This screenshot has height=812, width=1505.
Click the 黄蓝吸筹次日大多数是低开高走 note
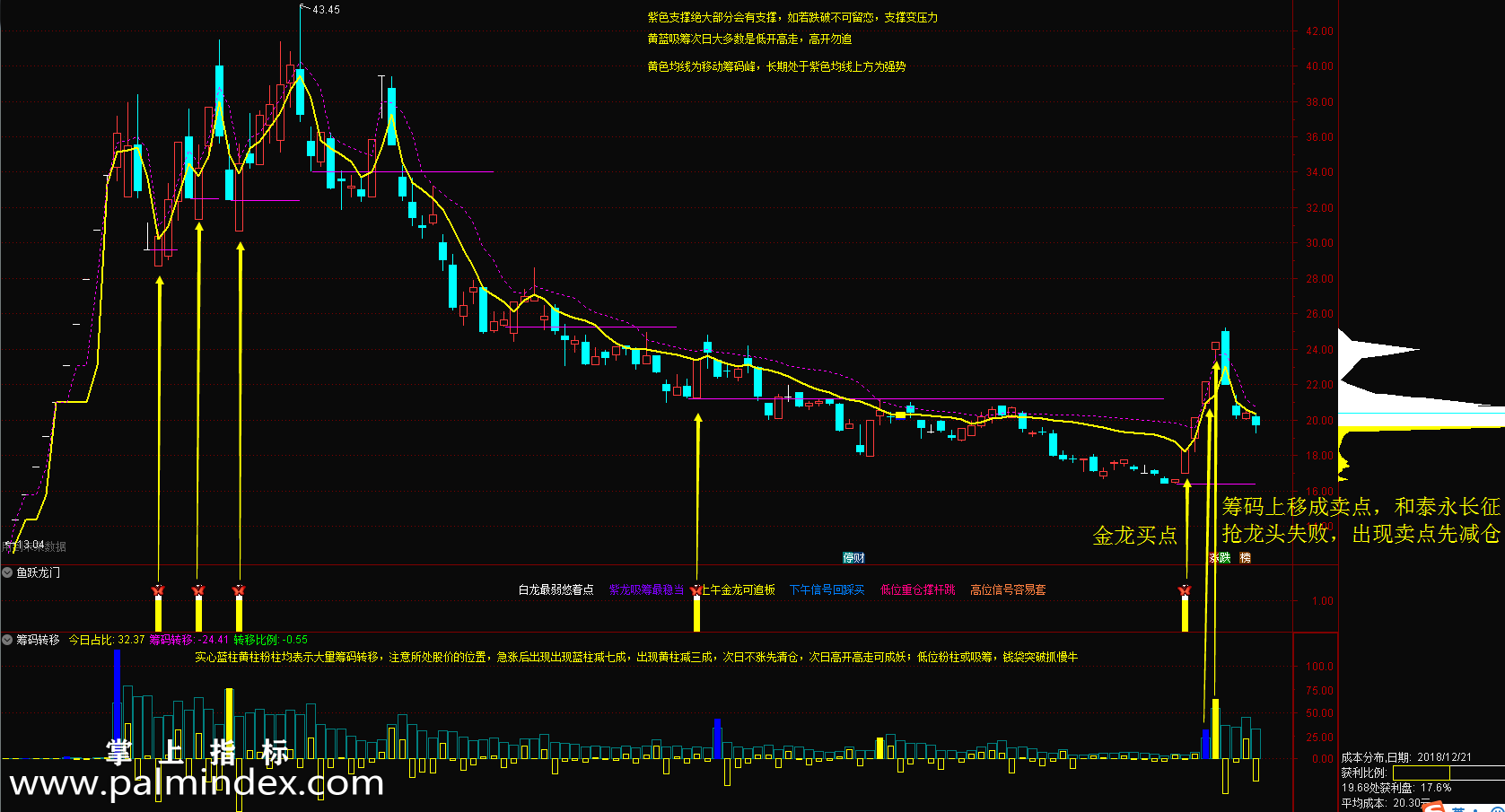coord(750,39)
